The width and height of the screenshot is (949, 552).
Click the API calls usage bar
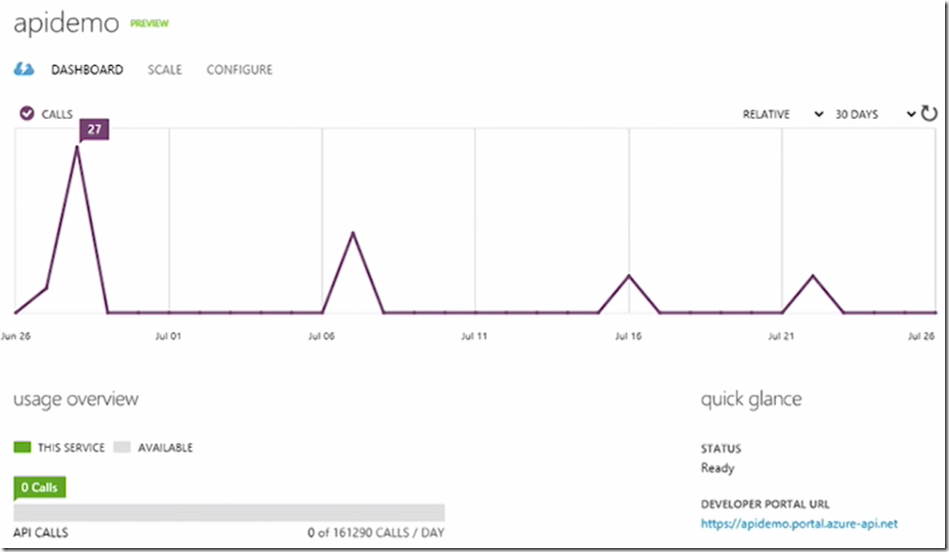point(229,513)
